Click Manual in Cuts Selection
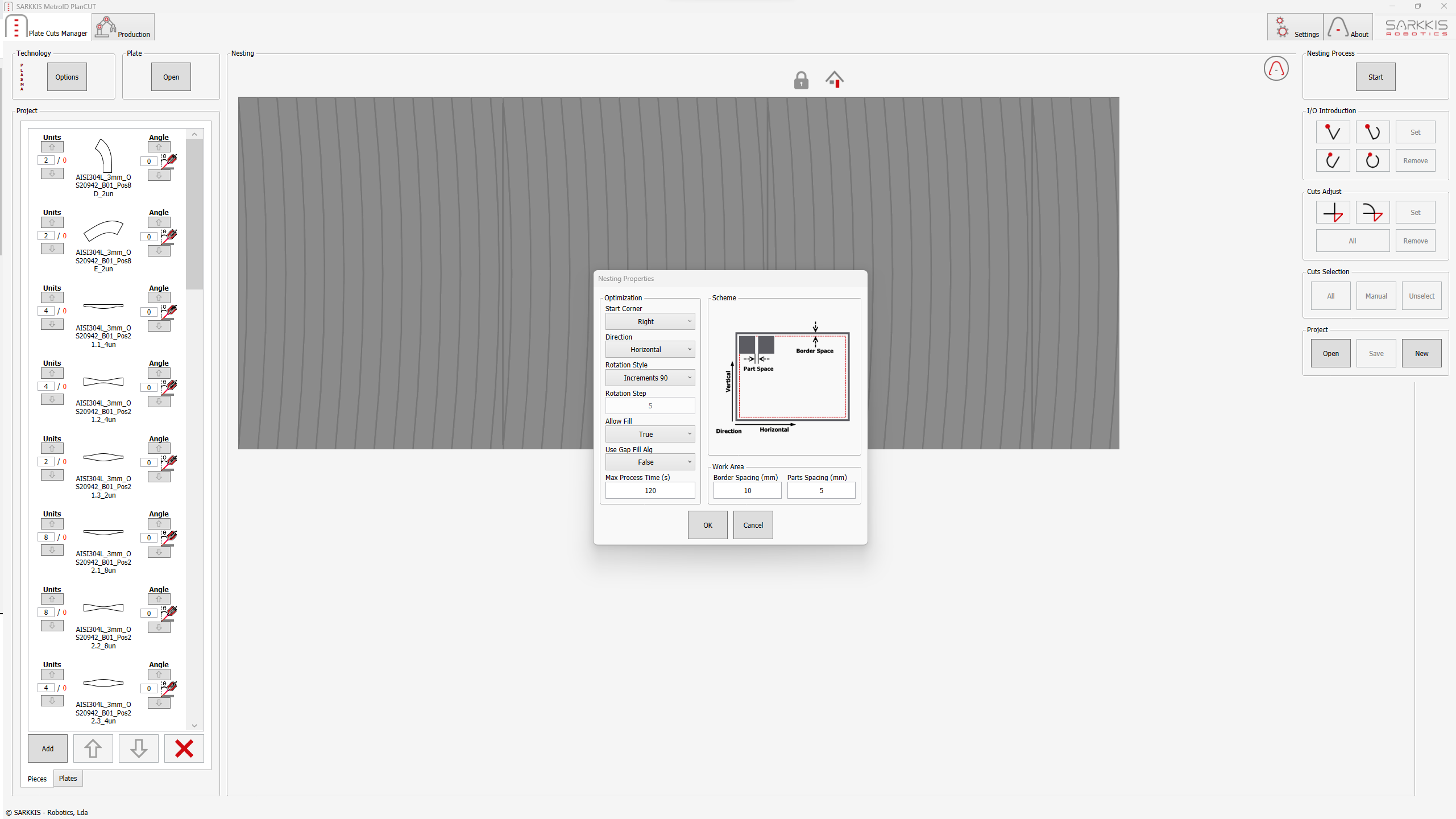1456x819 pixels. [x=1376, y=296]
